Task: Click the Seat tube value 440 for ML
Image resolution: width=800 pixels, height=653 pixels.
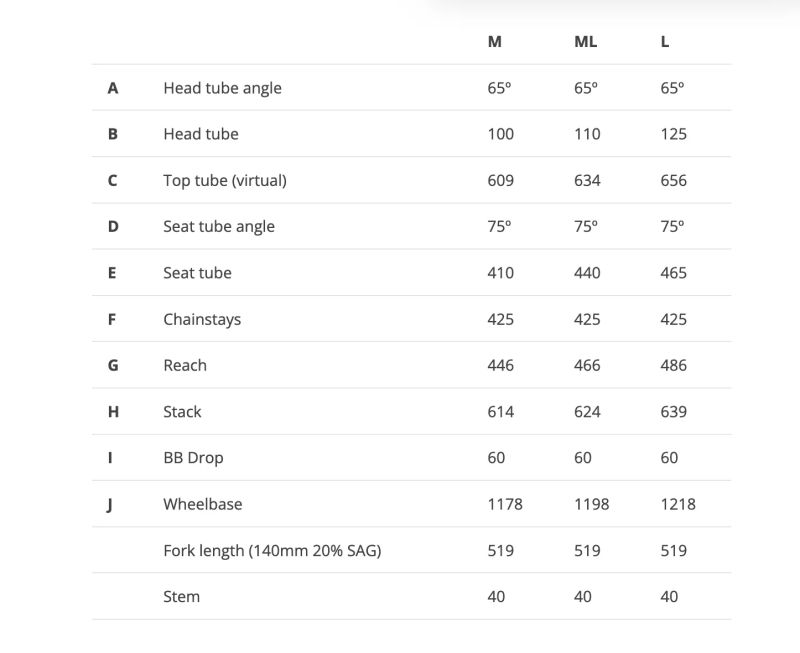Action: 587,273
